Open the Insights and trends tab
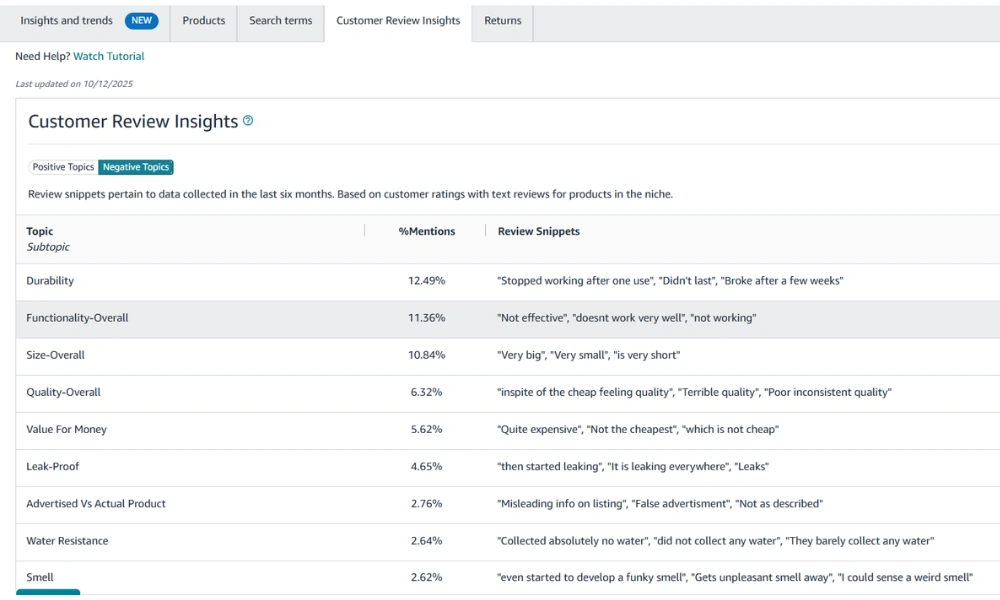 coord(66,21)
